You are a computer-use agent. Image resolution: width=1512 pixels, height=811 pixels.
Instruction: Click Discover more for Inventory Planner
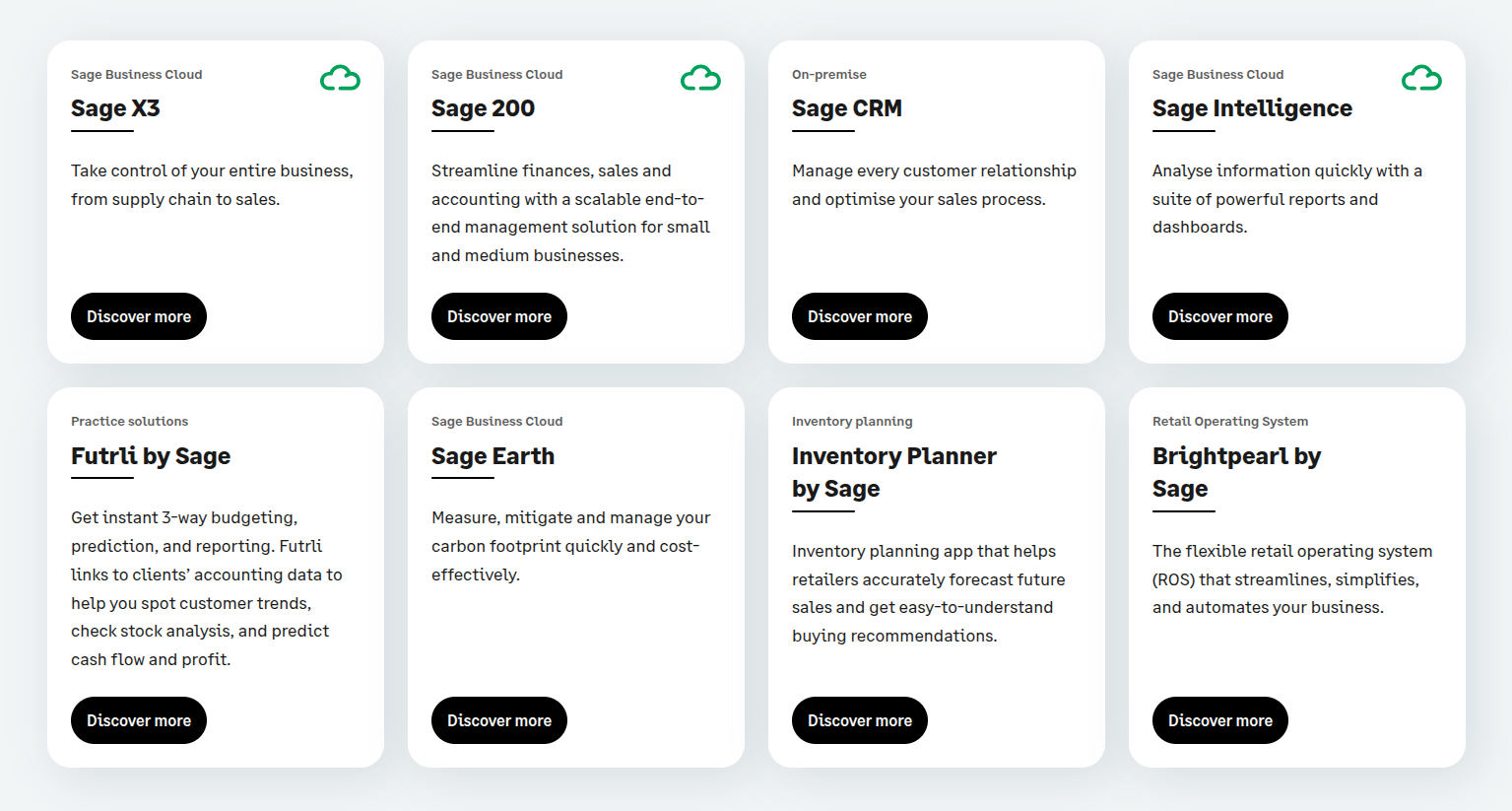pyautogui.click(x=859, y=720)
